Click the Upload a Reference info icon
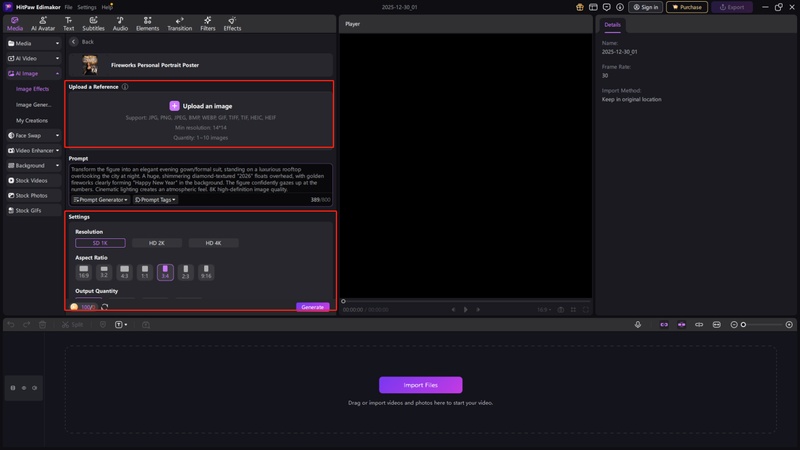The width and height of the screenshot is (800, 450). click(125, 87)
